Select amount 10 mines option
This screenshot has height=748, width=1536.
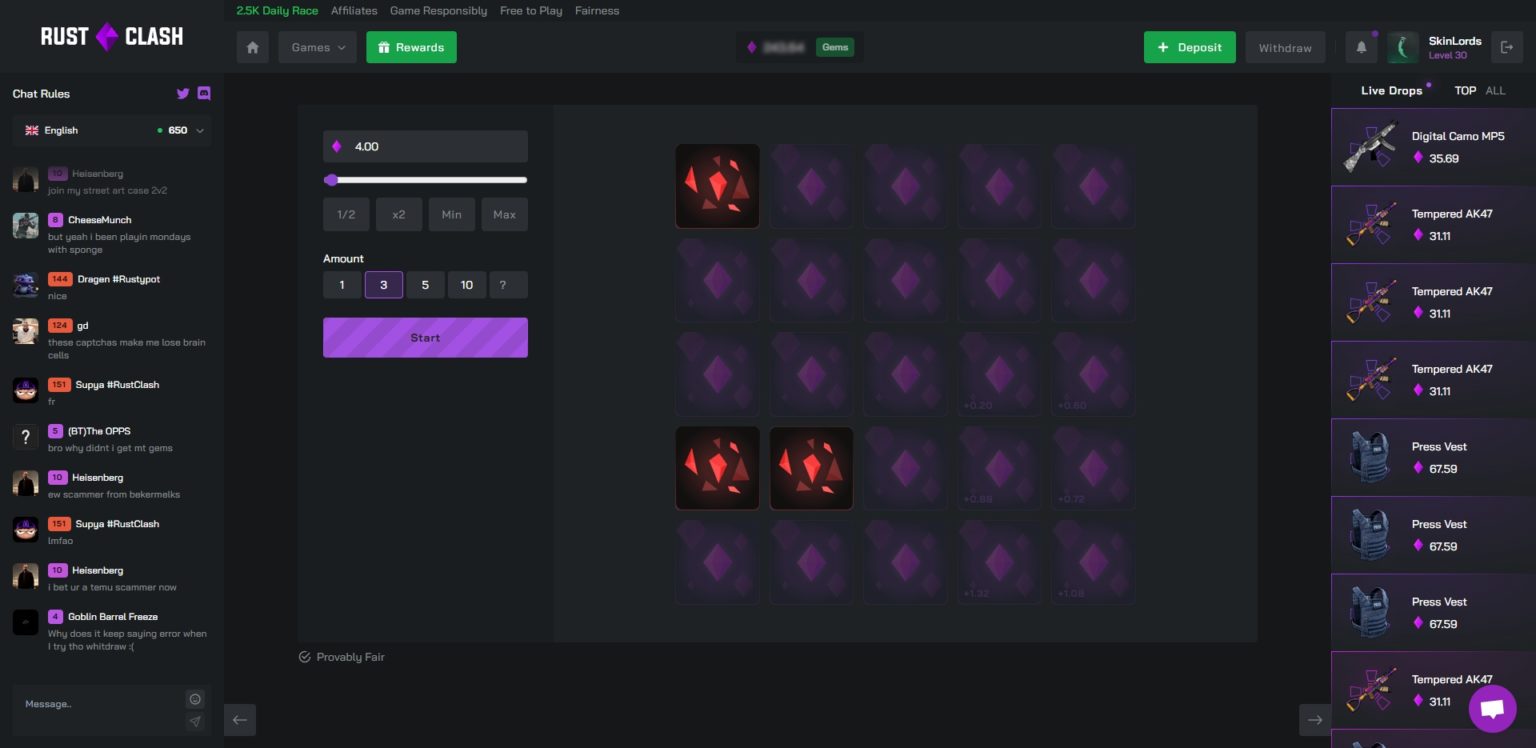click(x=466, y=285)
